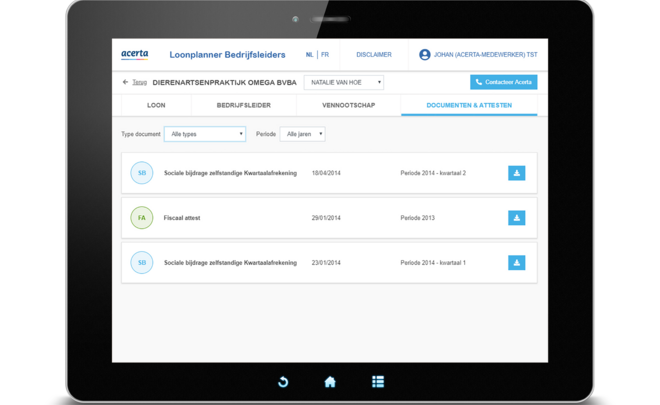Open the Vennootschap tab

pos(348,105)
